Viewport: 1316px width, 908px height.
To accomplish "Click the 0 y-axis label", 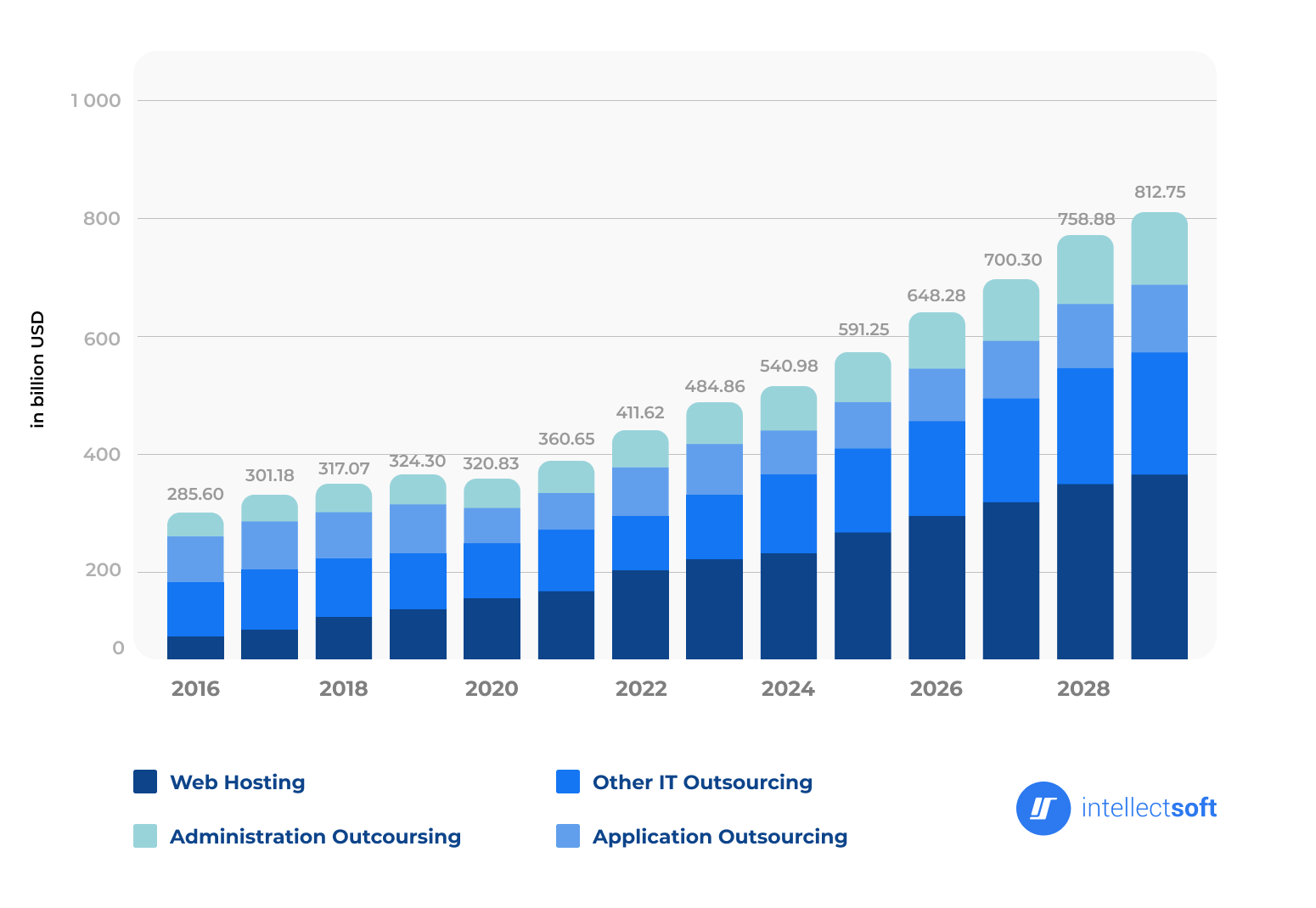I will click(118, 647).
